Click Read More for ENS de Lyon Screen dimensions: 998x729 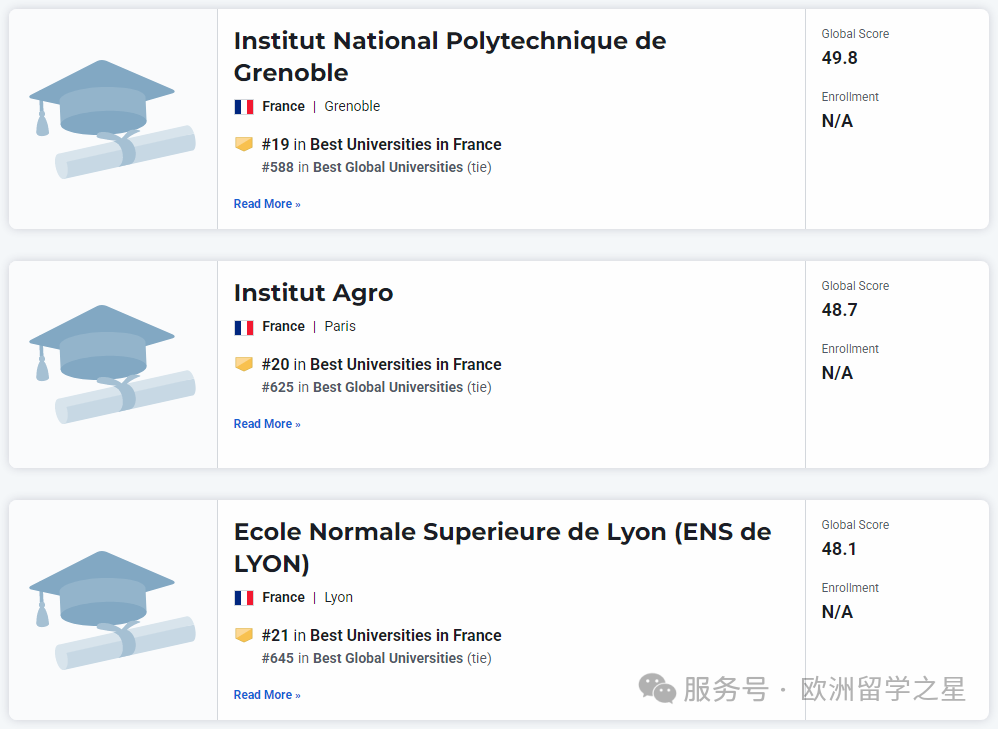(x=266, y=695)
